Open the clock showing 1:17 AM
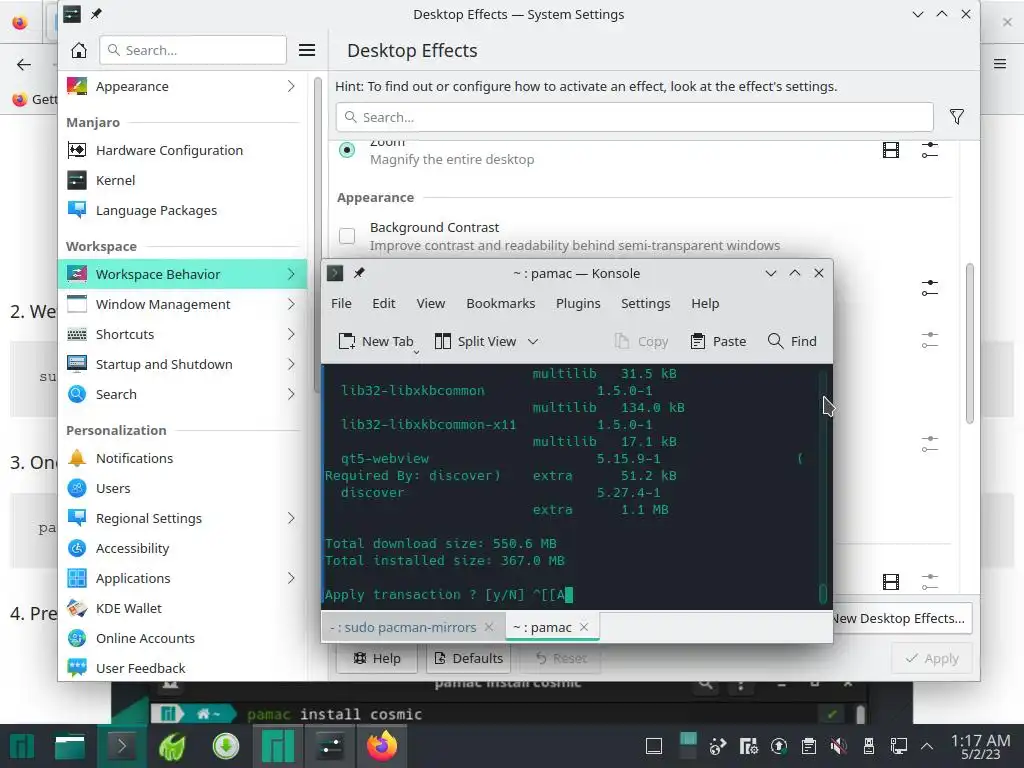This screenshot has height=768, width=1024. pyautogui.click(x=980, y=746)
